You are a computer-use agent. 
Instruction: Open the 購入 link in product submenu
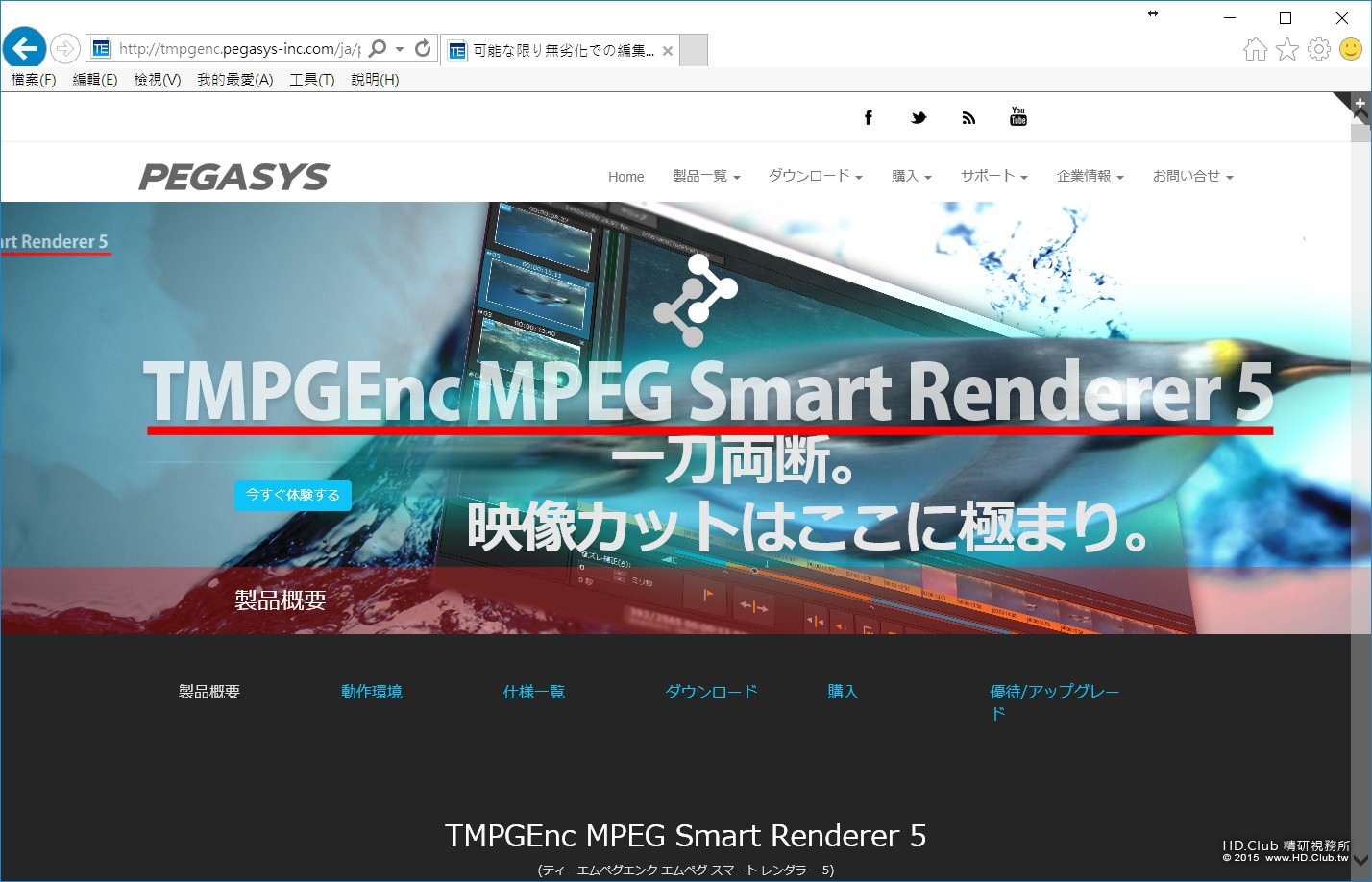pyautogui.click(x=843, y=692)
